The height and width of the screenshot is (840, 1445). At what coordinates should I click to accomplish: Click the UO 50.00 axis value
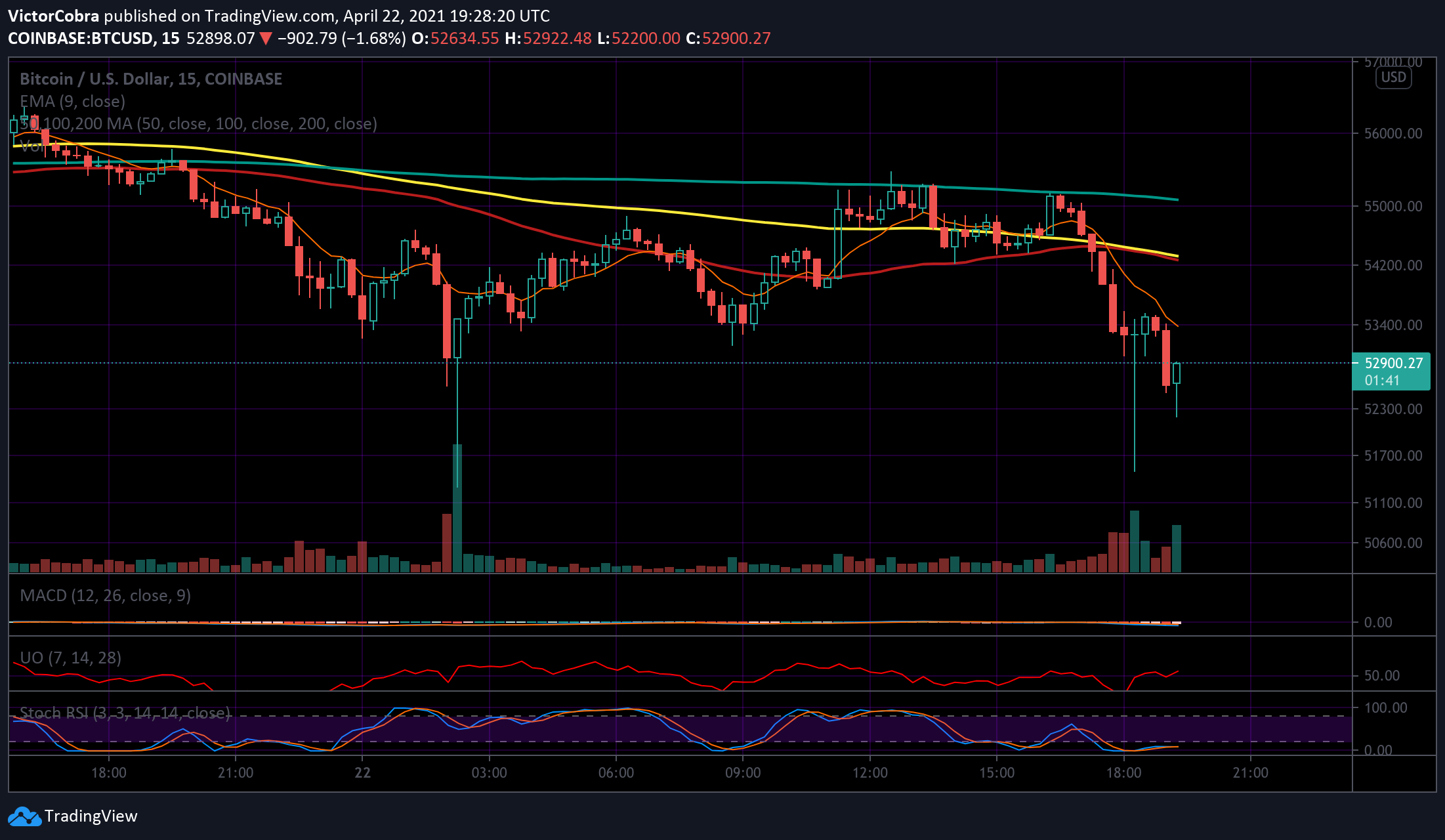pos(1382,675)
